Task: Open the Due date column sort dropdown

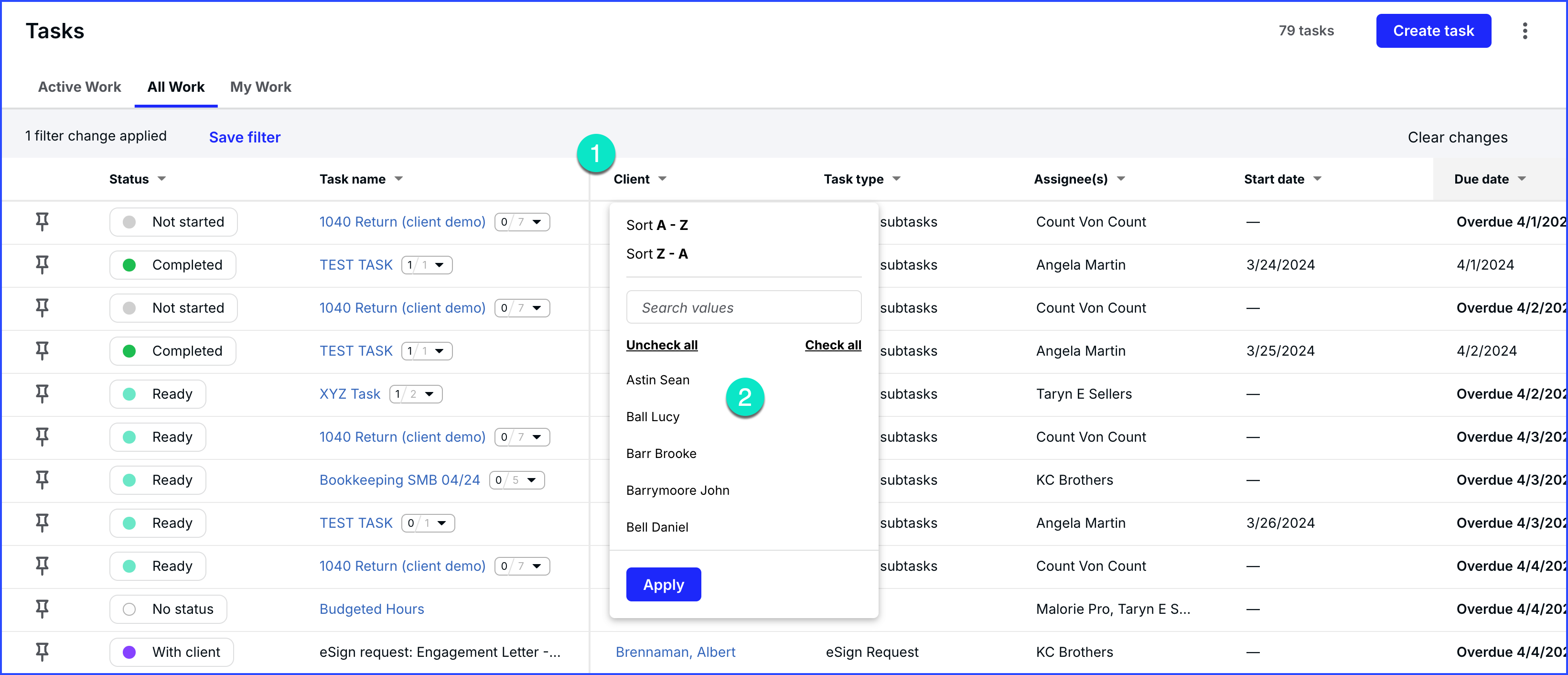Action: click(1522, 178)
